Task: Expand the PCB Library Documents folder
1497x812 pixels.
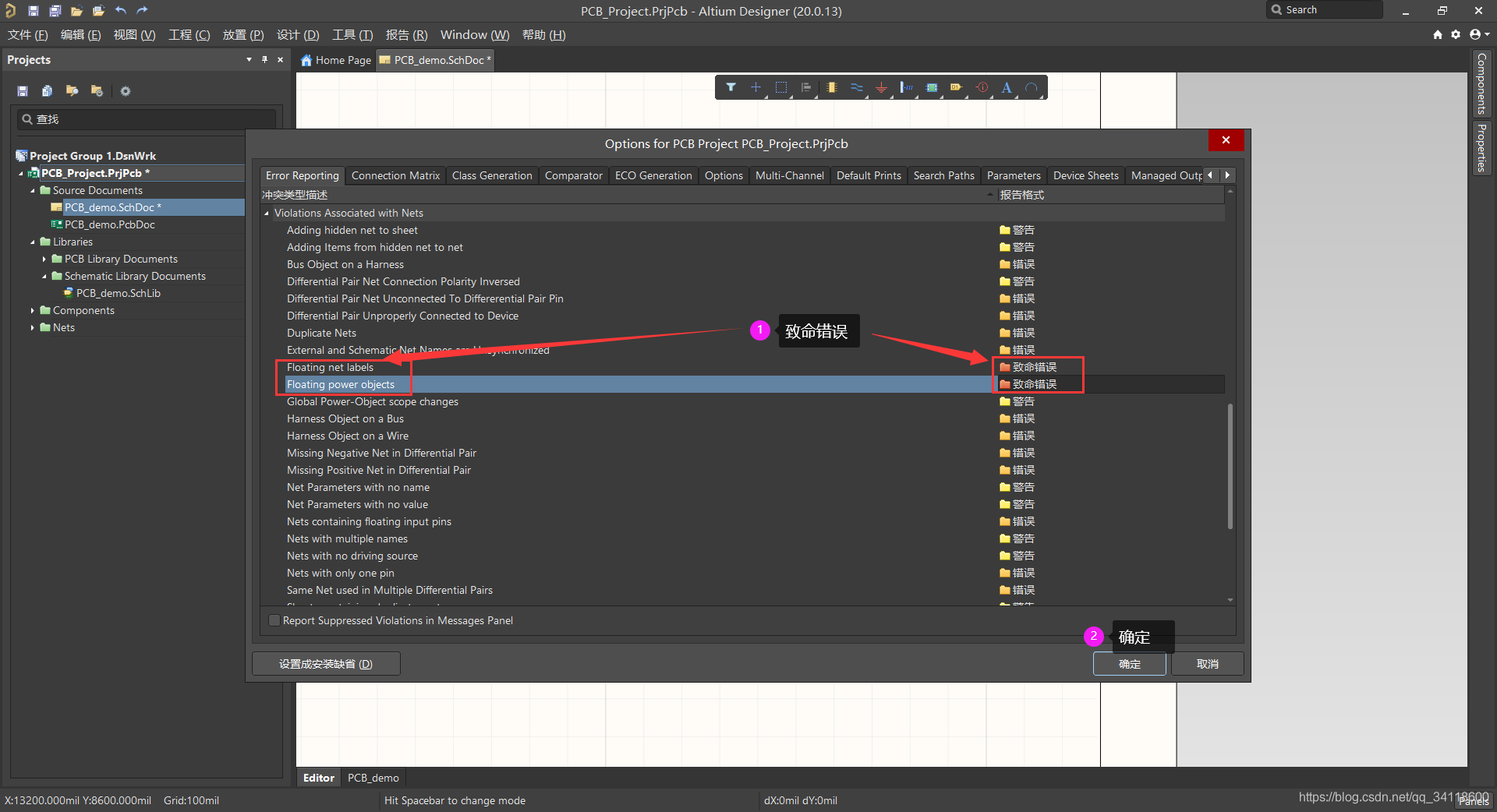Action: click(x=44, y=259)
